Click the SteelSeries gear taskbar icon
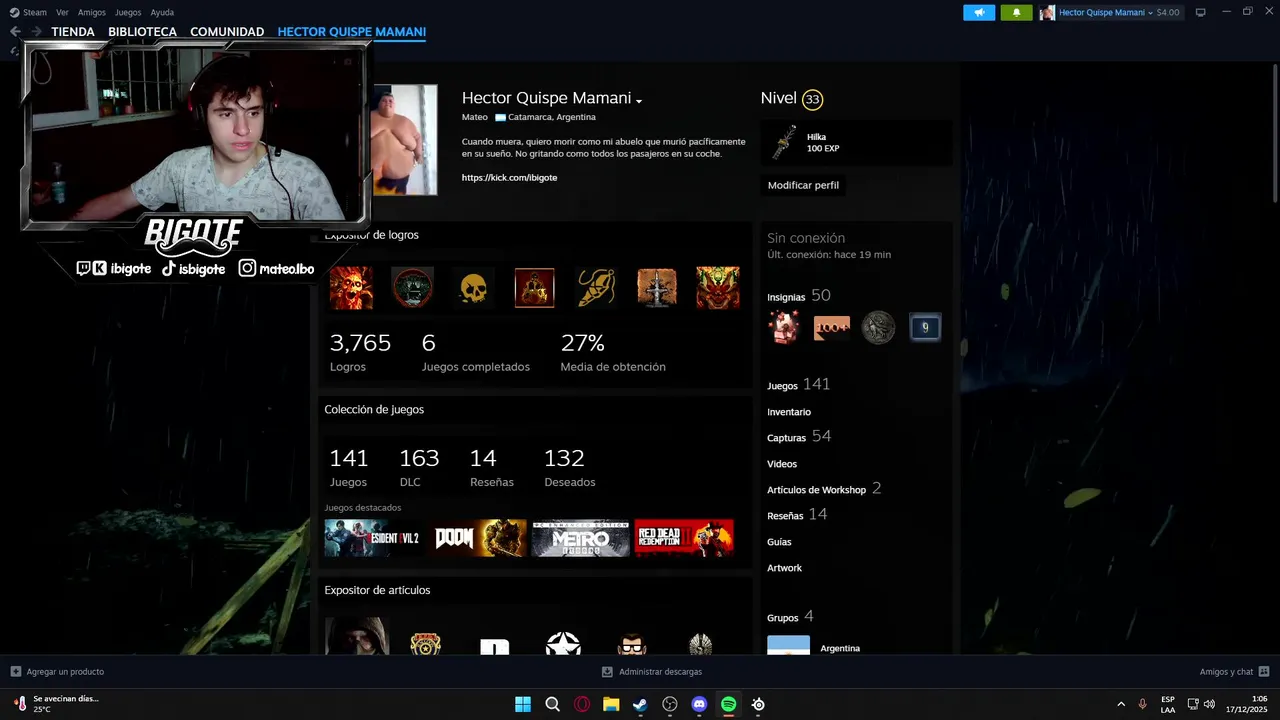This screenshot has width=1280, height=720. pos(758,704)
